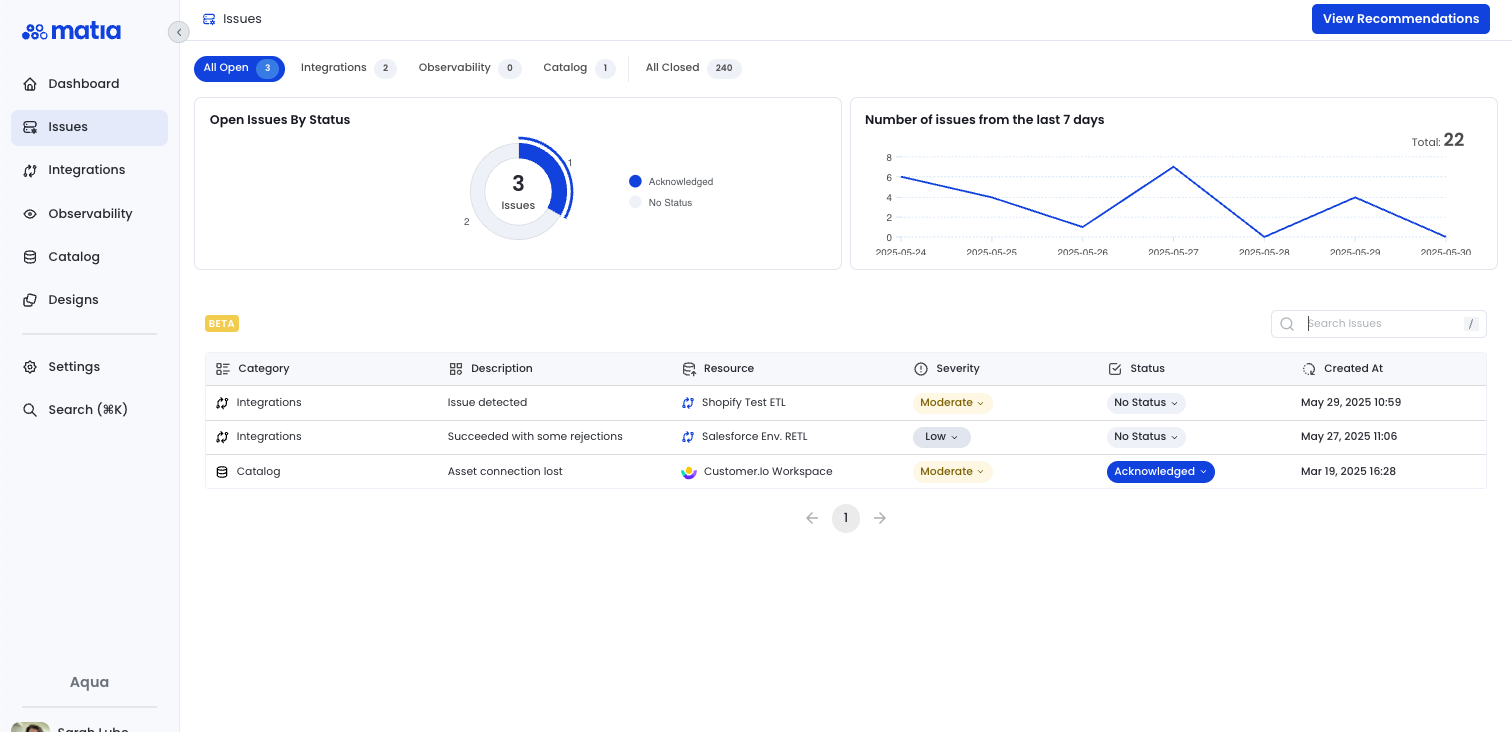This screenshot has height=732, width=1512.
Task: Toggle the Acknowledged legend item in the chart
Action: click(x=670, y=182)
